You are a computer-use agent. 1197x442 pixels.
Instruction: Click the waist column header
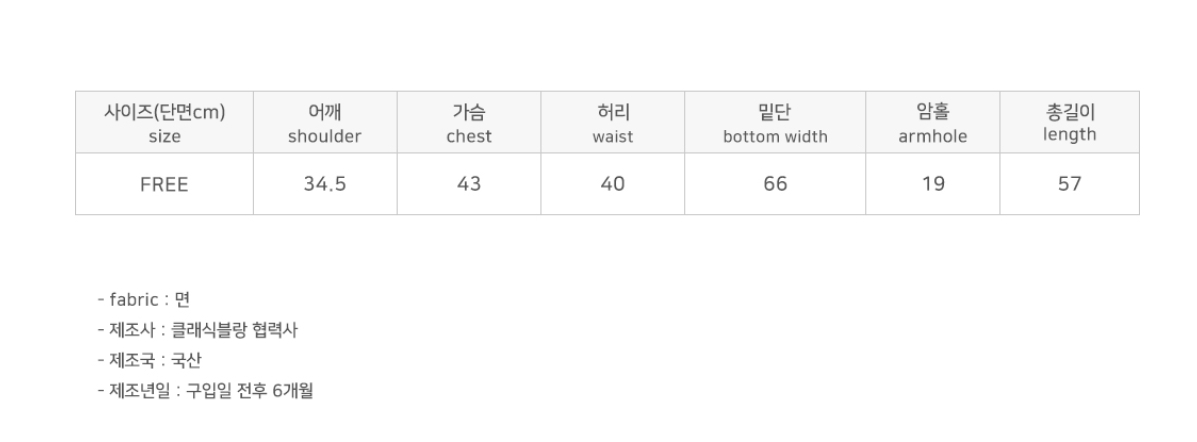click(613, 124)
